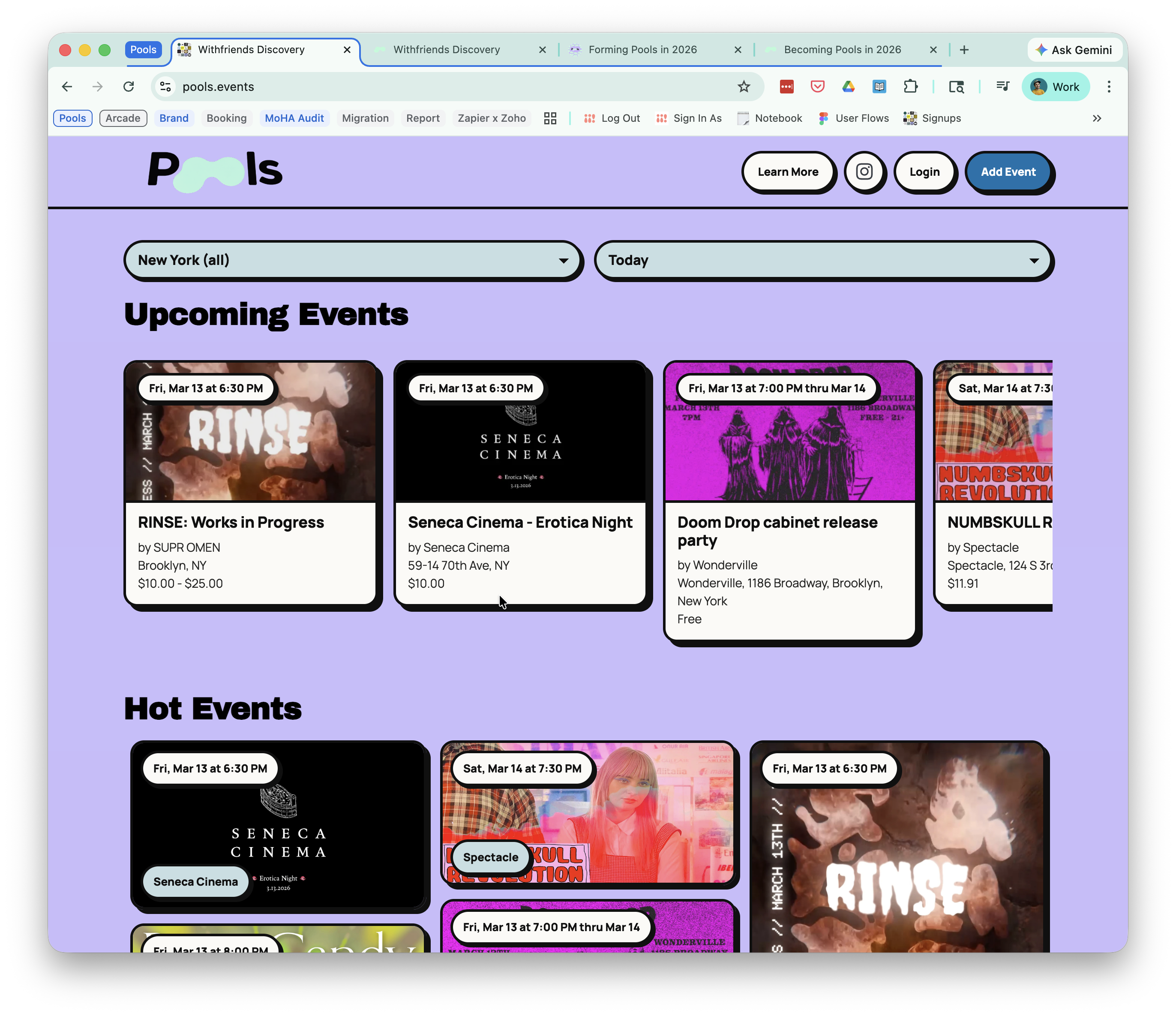Image resolution: width=1176 pixels, height=1016 pixels.
Task: Click "by Wonderville" organizer text
Action: coord(717,565)
